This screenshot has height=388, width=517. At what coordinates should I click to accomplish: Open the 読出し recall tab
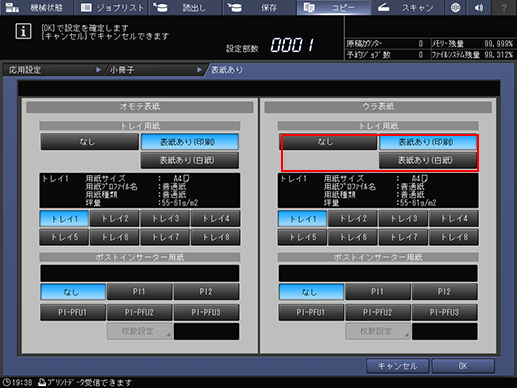pos(185,7)
